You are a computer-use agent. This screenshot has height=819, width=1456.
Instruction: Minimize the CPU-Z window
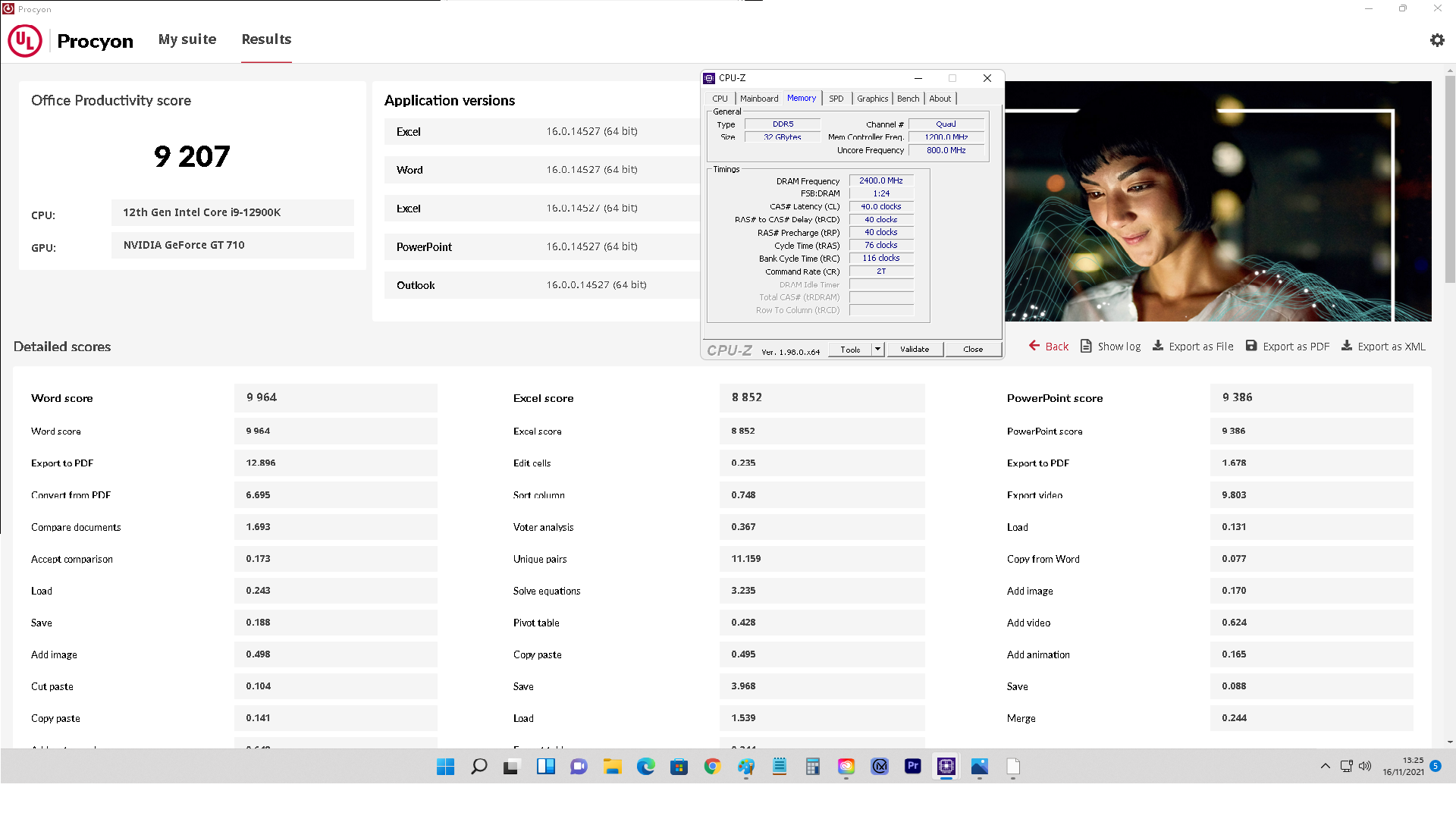tap(918, 78)
